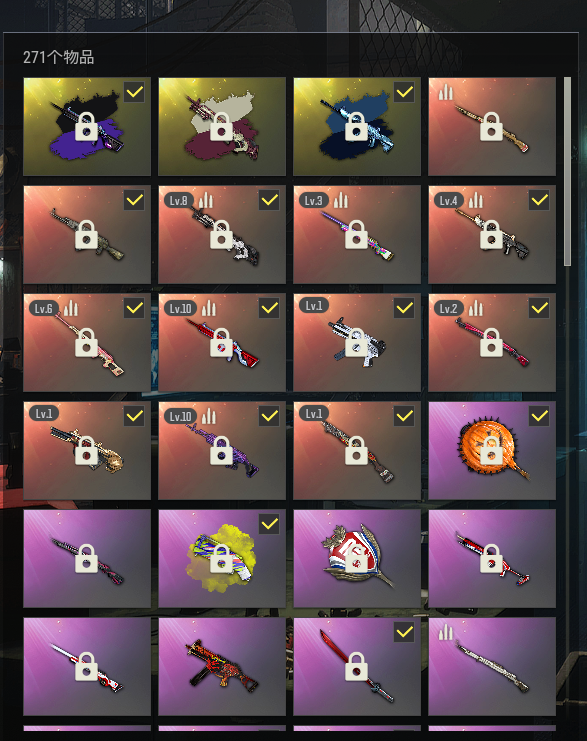Uncheck the checkmark on Lv.10 red rifle
This screenshot has height=741, width=587.
(x=269, y=308)
